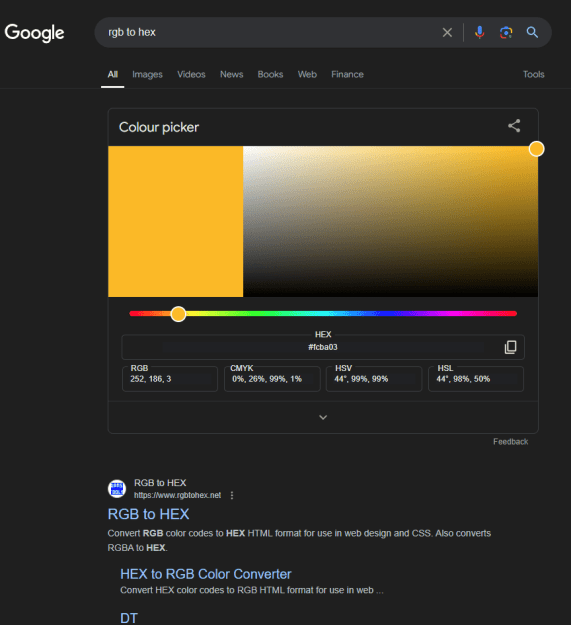Open the search Tools options

[x=534, y=75]
